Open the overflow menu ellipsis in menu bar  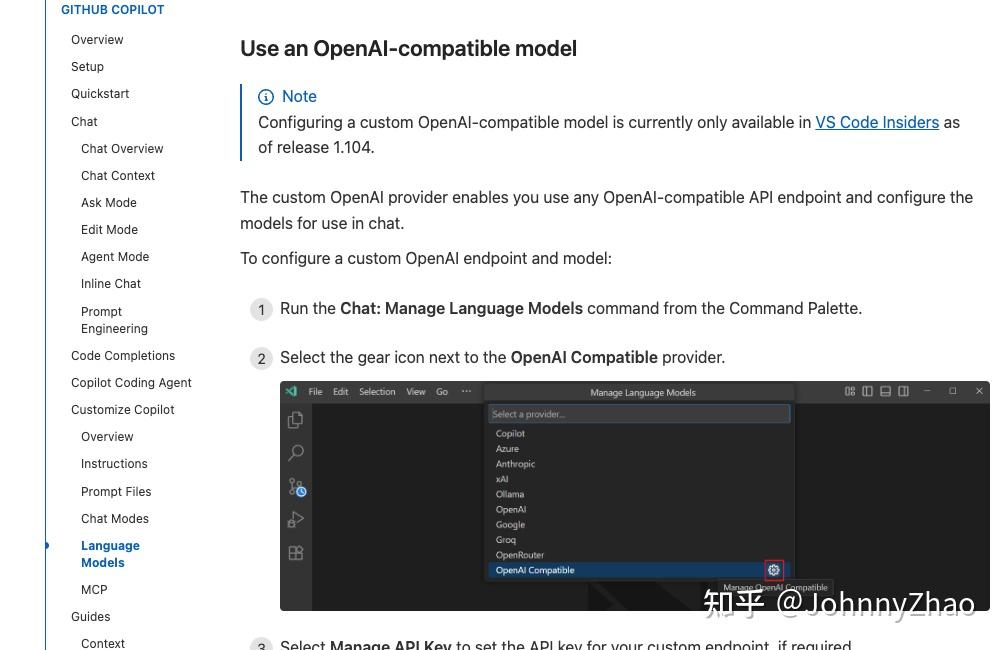(x=466, y=391)
